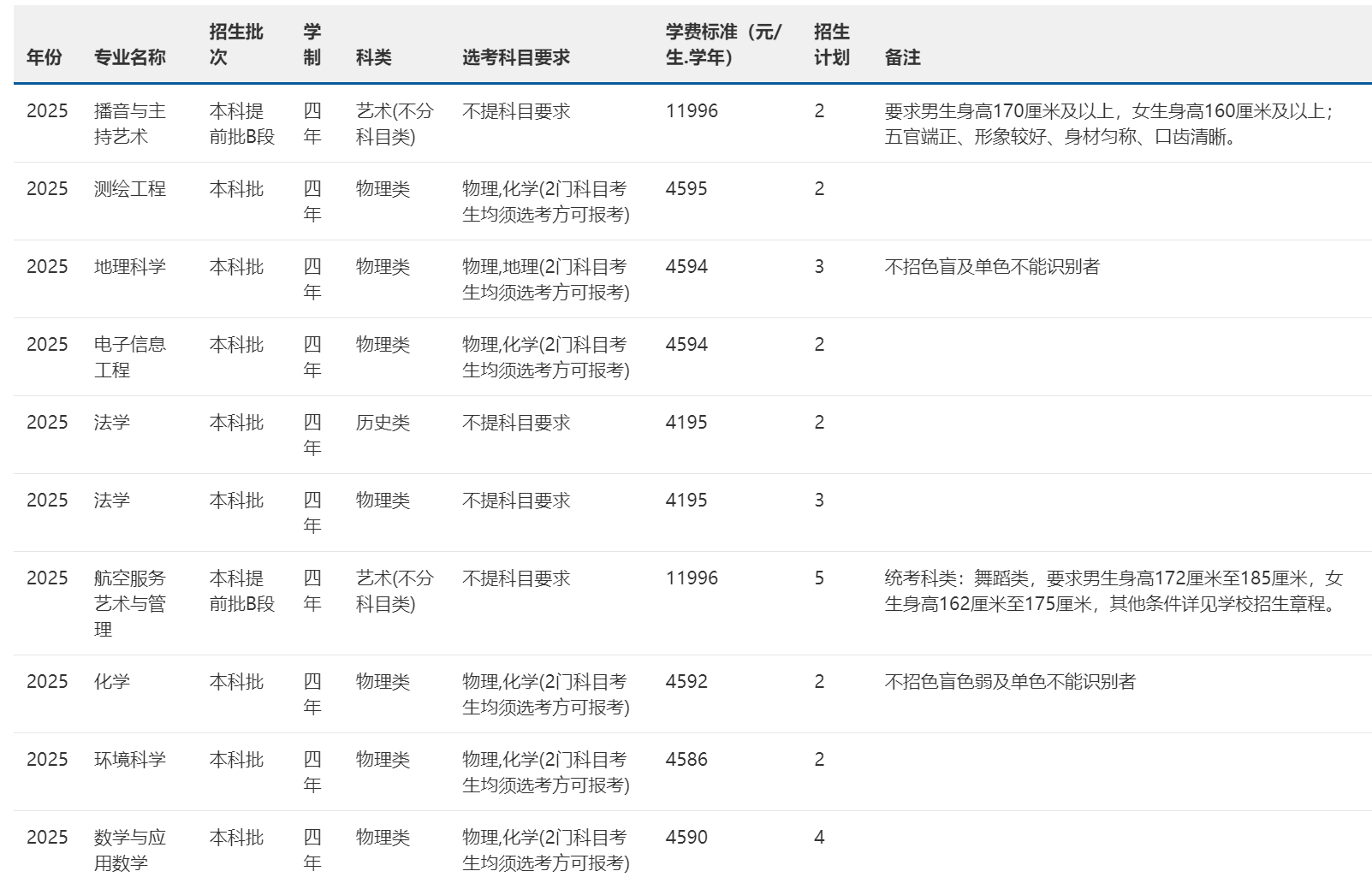
Task: Click the 科类 column header
Action: (373, 57)
